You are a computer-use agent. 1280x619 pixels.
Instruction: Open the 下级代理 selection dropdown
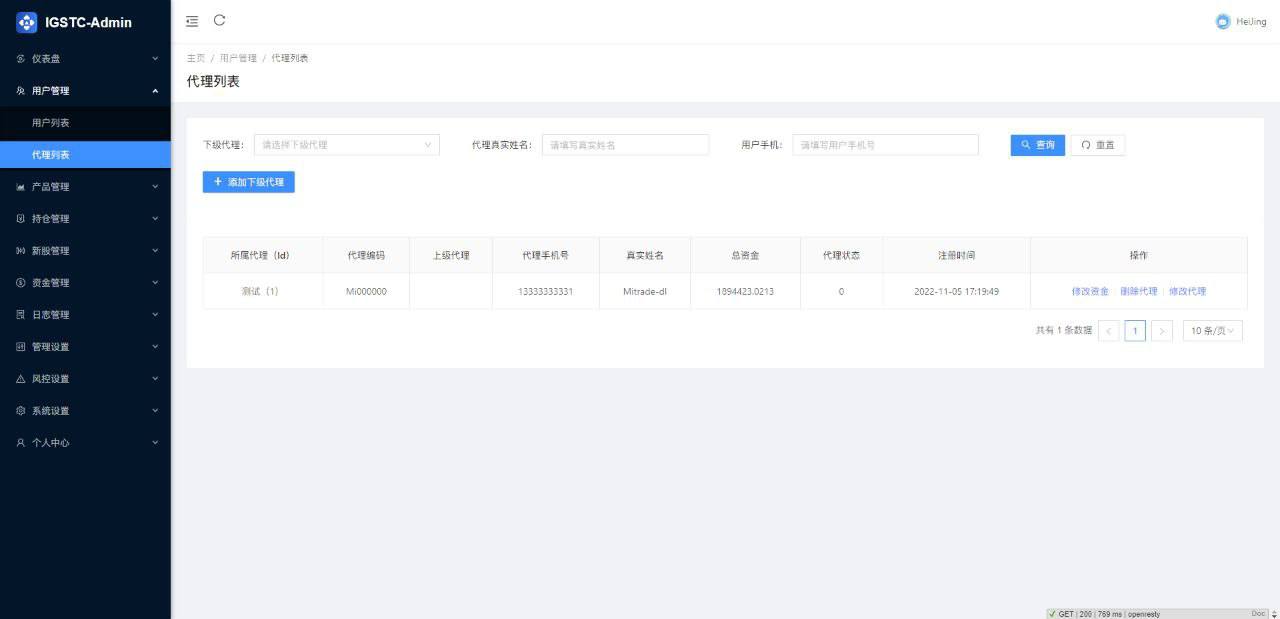(346, 144)
